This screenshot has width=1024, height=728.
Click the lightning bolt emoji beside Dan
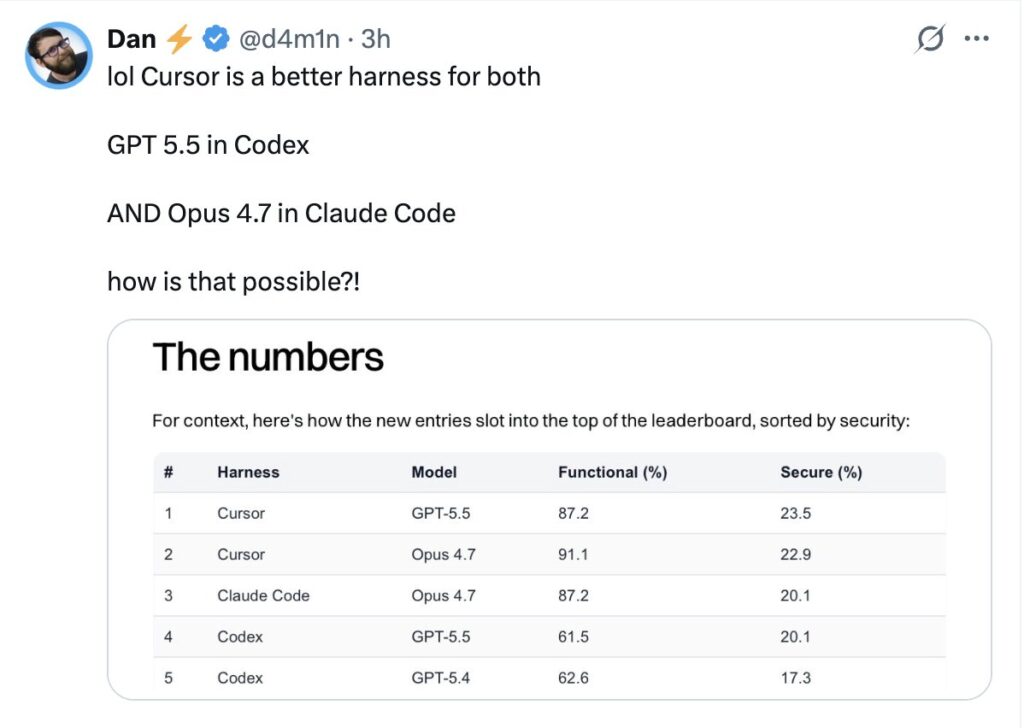click(180, 39)
